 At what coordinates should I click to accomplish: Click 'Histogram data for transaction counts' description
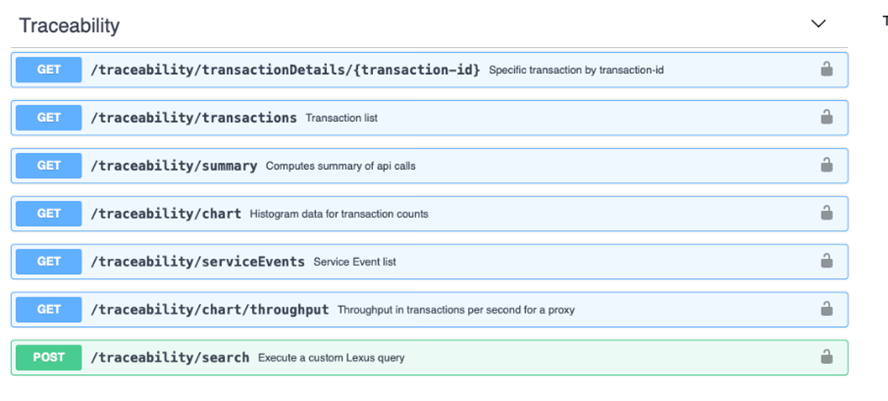(339, 214)
